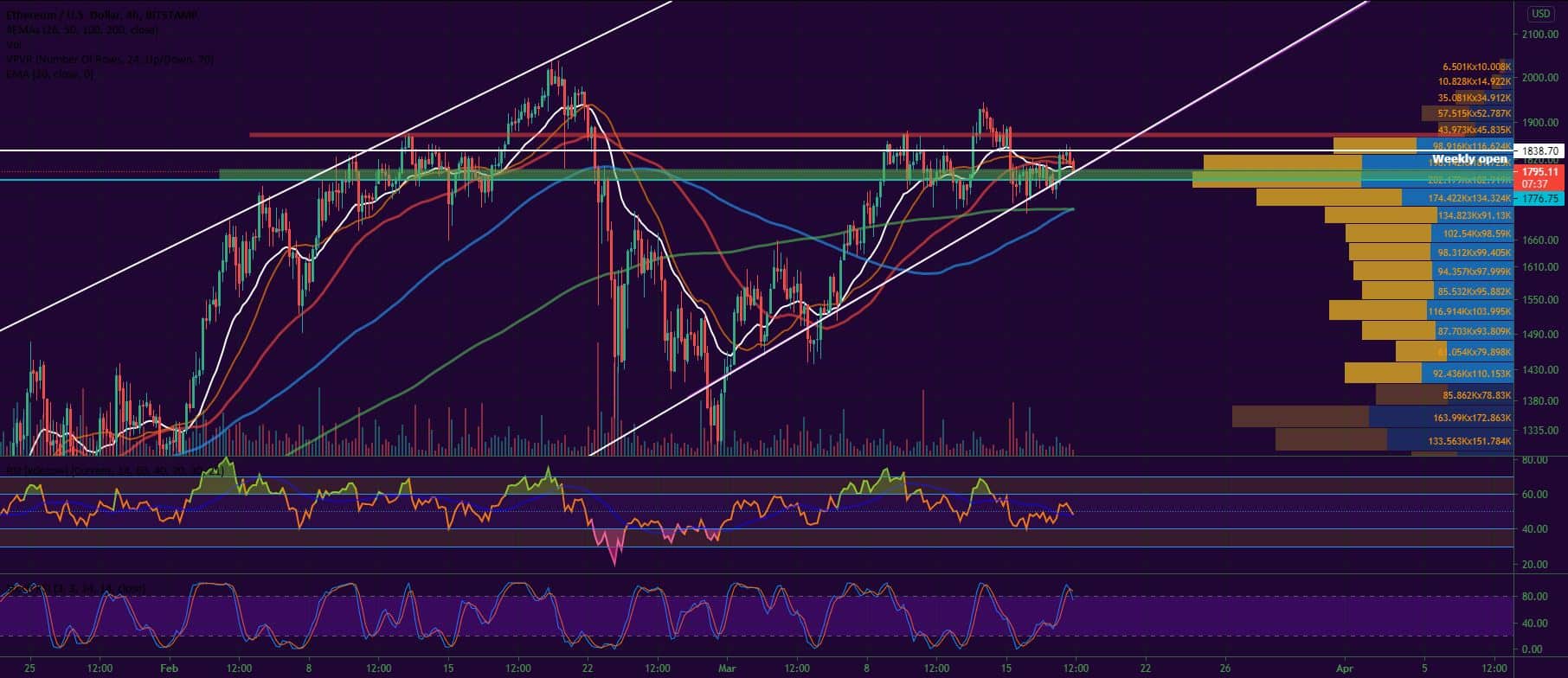Open the USD currency selector
The height and width of the screenshot is (678, 1568).
[1540, 13]
